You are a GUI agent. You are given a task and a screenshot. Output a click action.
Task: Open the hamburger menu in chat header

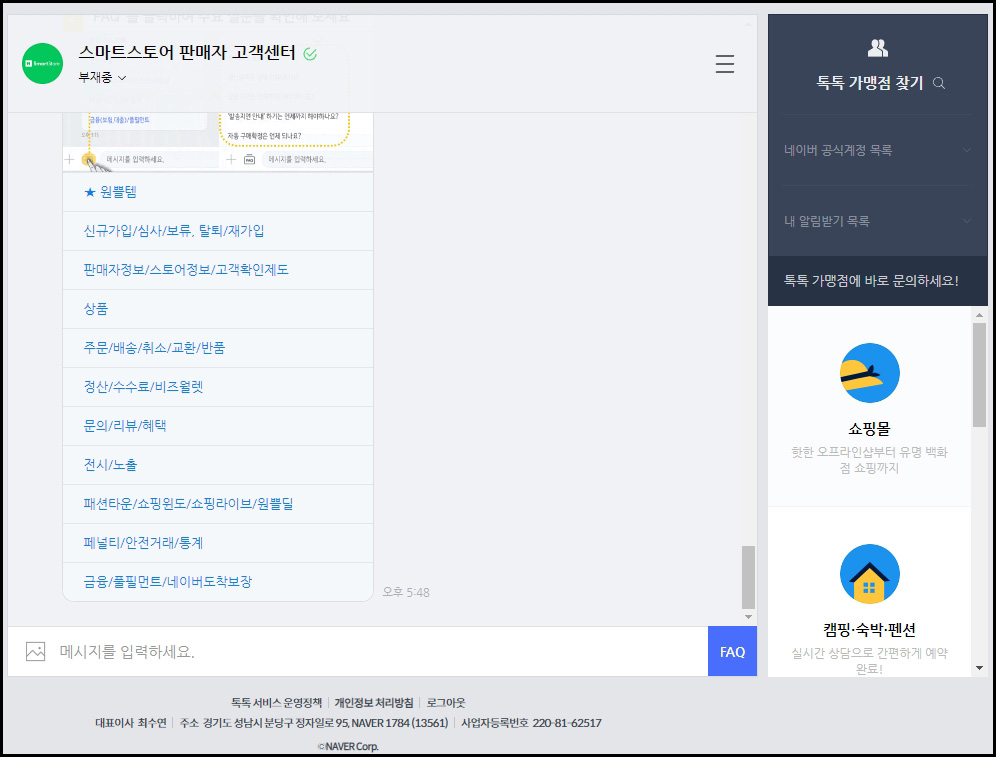click(725, 64)
